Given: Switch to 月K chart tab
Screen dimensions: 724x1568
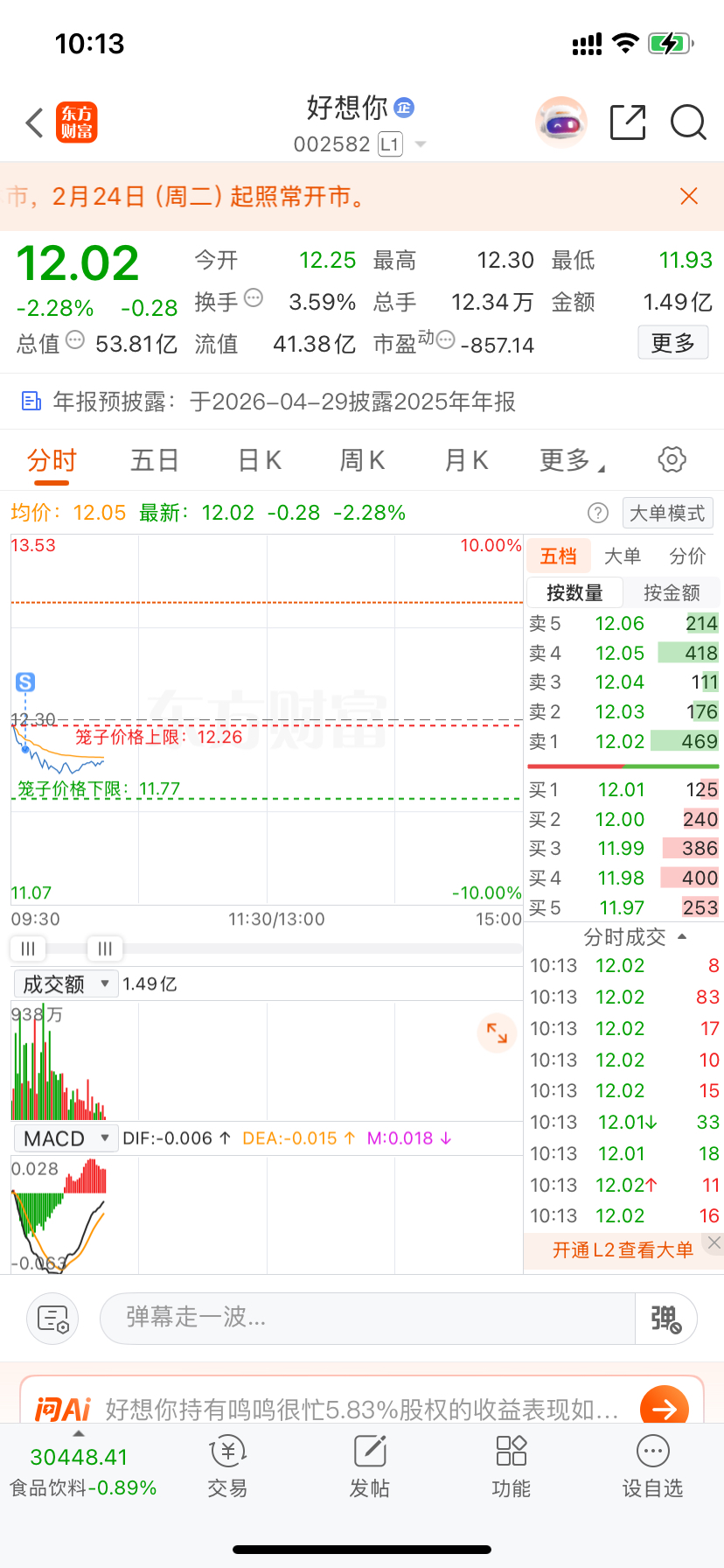Looking at the screenshot, I should pyautogui.click(x=466, y=460).
